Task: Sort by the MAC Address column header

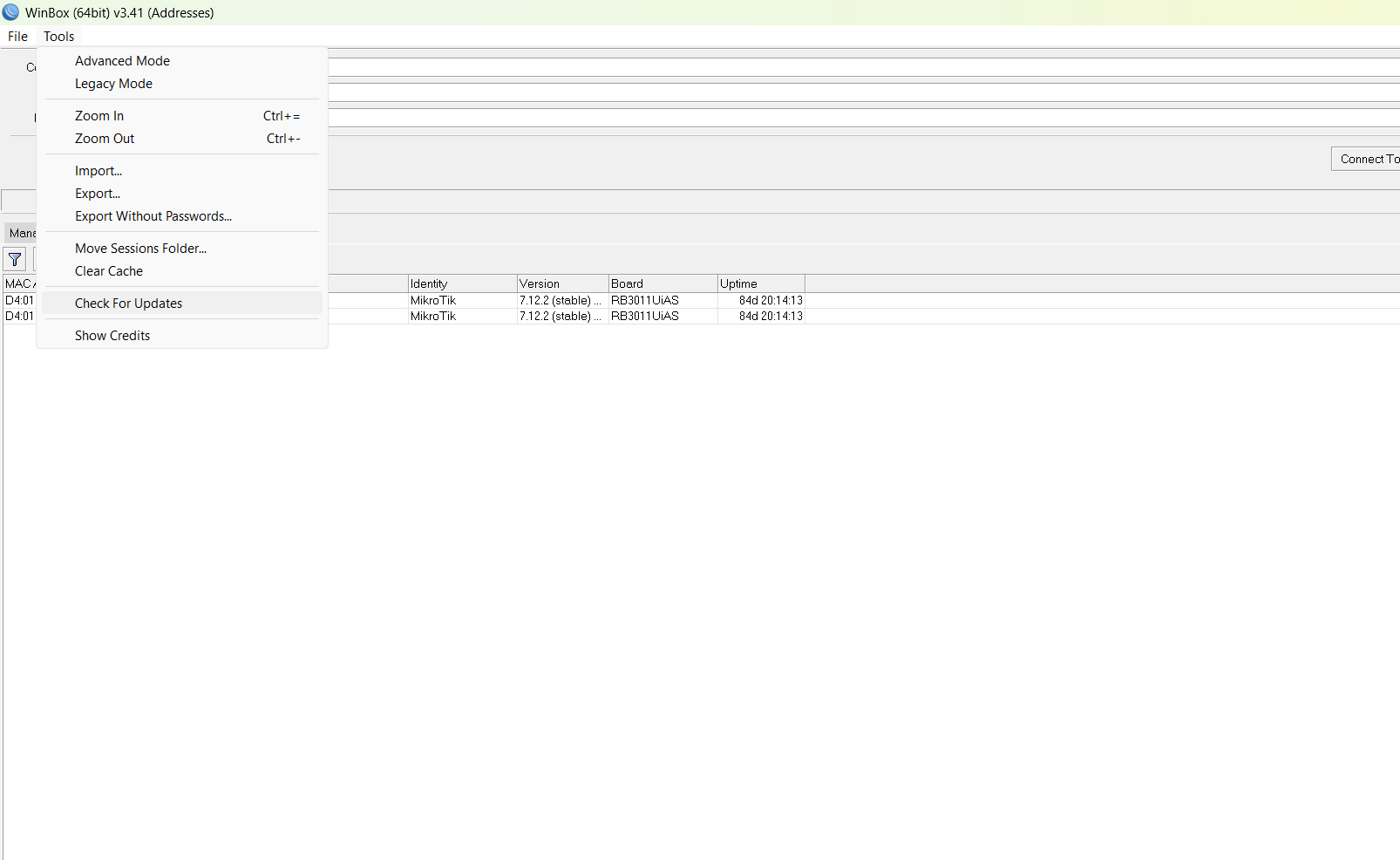Action: tap(20, 283)
